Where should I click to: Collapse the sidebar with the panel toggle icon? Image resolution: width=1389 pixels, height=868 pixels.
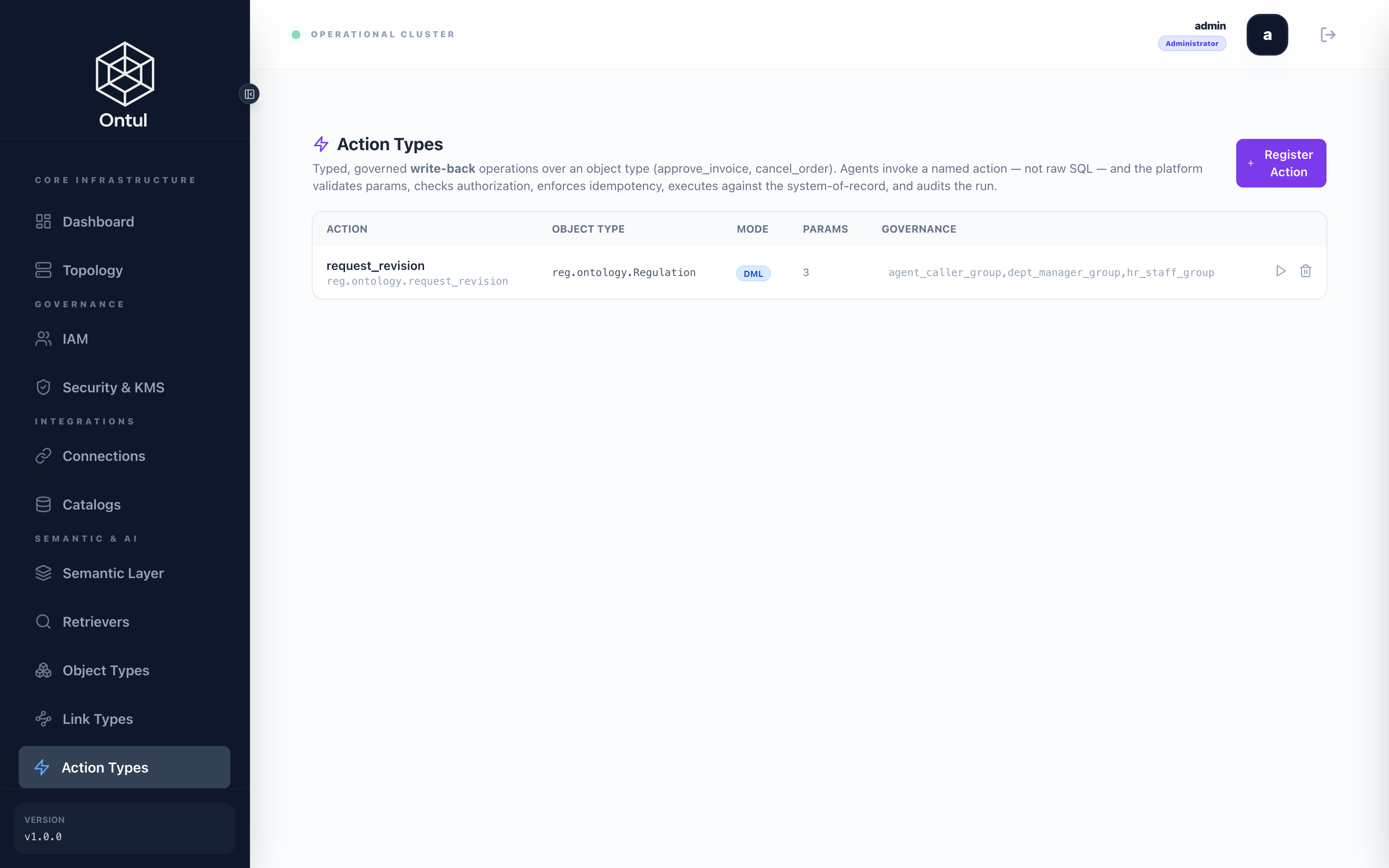(249, 94)
